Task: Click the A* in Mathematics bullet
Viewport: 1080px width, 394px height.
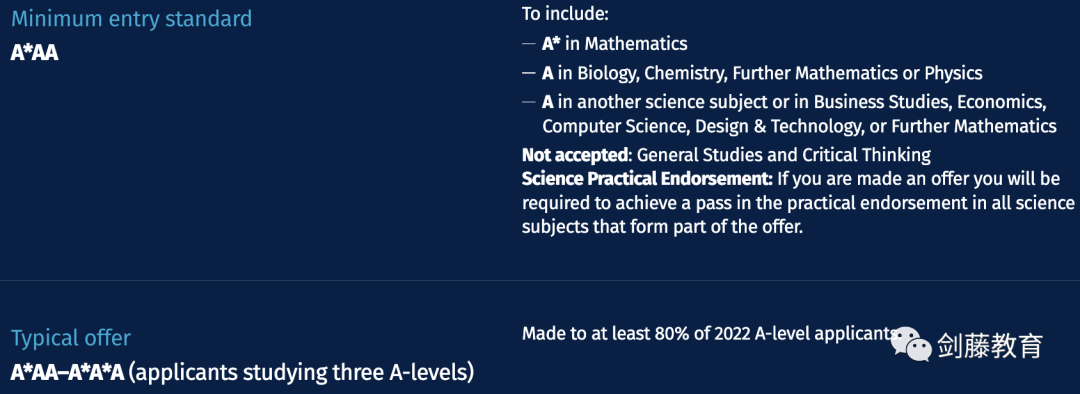Action: 614,43
